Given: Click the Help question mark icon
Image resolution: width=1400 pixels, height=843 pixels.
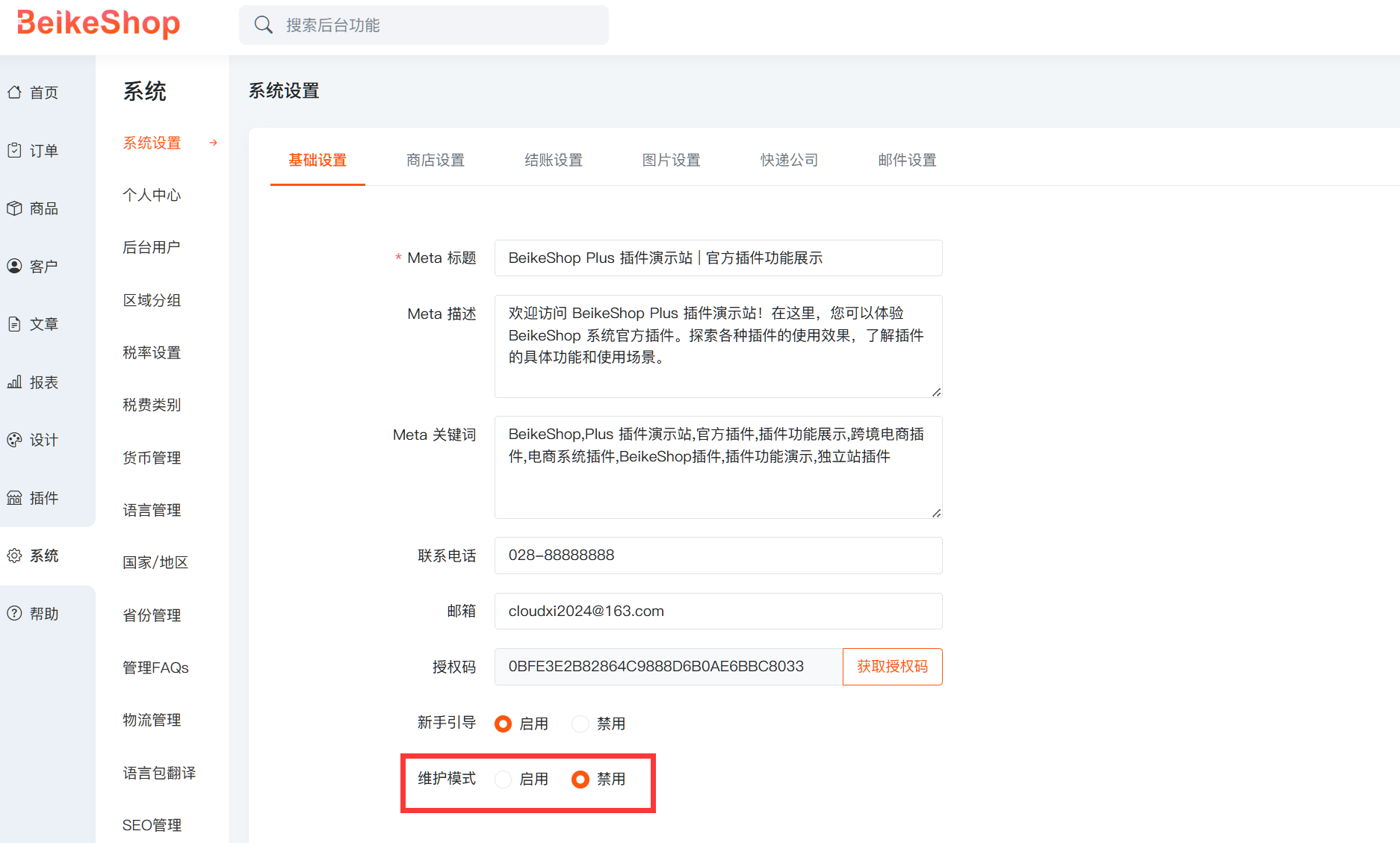Looking at the screenshot, I should [x=14, y=613].
